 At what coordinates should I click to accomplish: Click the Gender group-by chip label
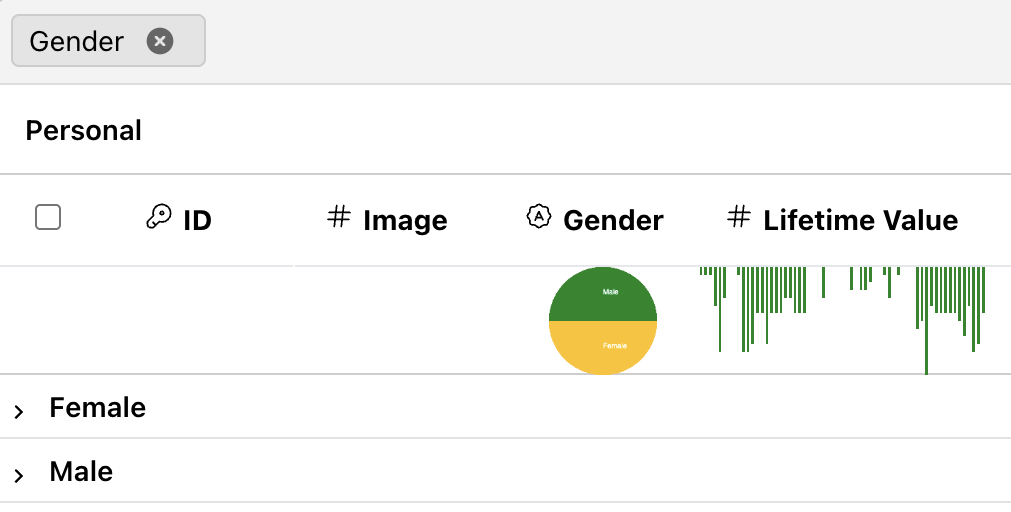[x=77, y=41]
